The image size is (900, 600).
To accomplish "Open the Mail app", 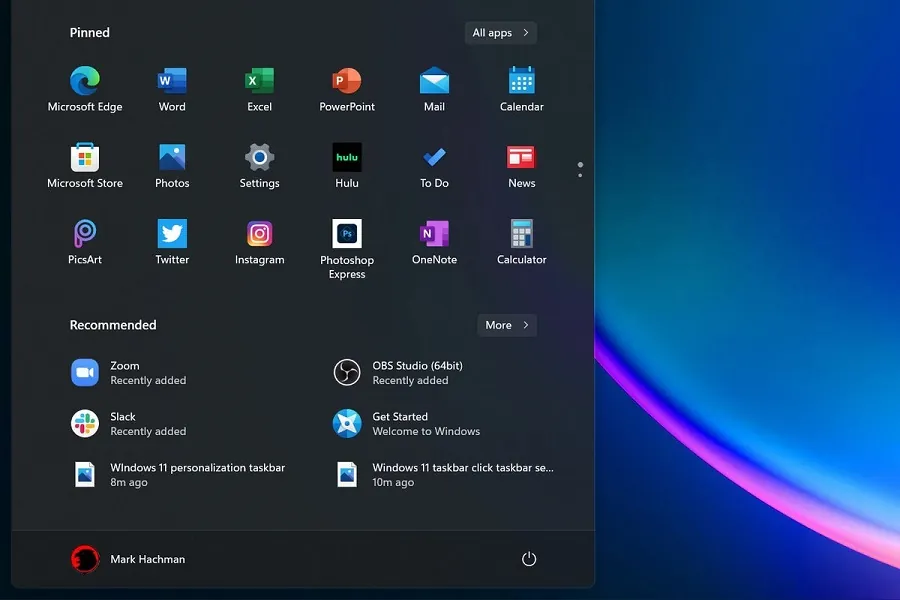I will 434,89.
